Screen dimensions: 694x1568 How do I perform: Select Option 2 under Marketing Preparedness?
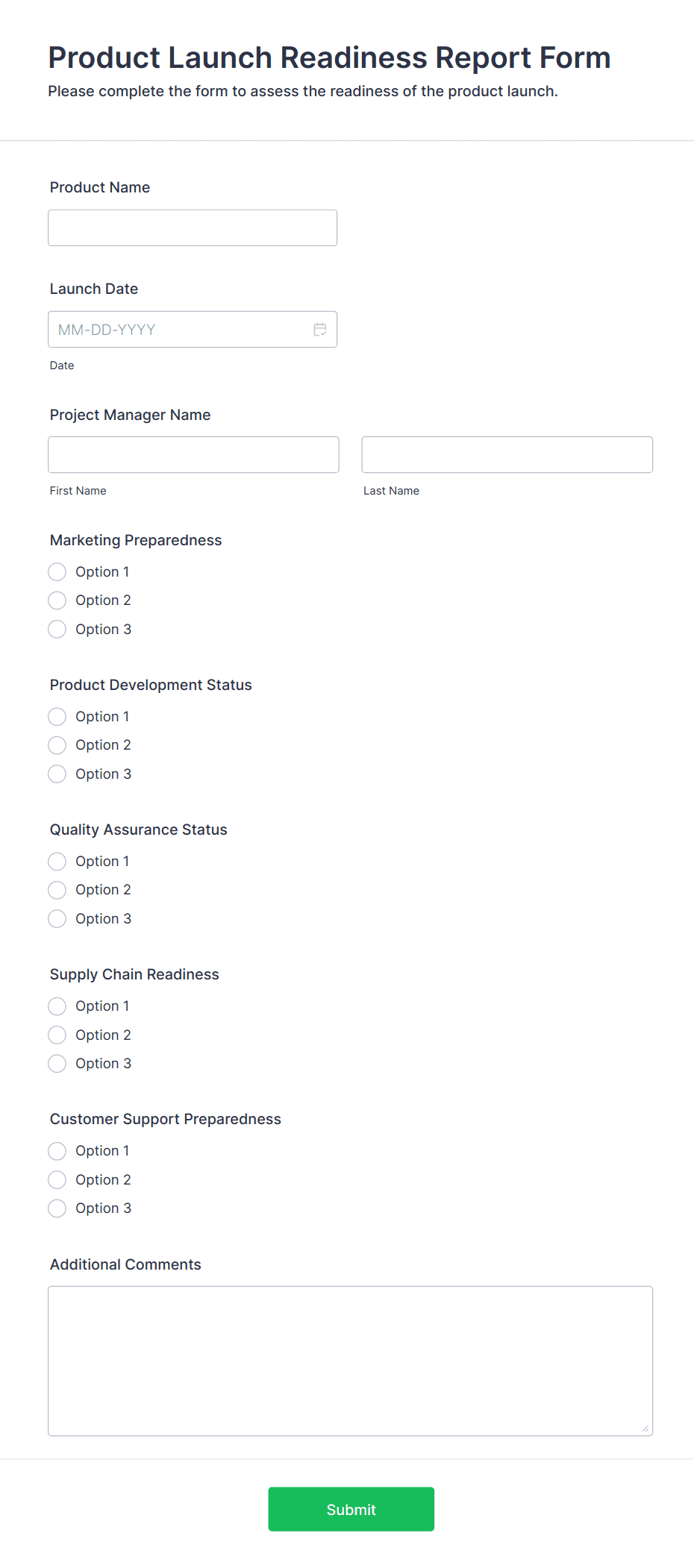tap(57, 600)
